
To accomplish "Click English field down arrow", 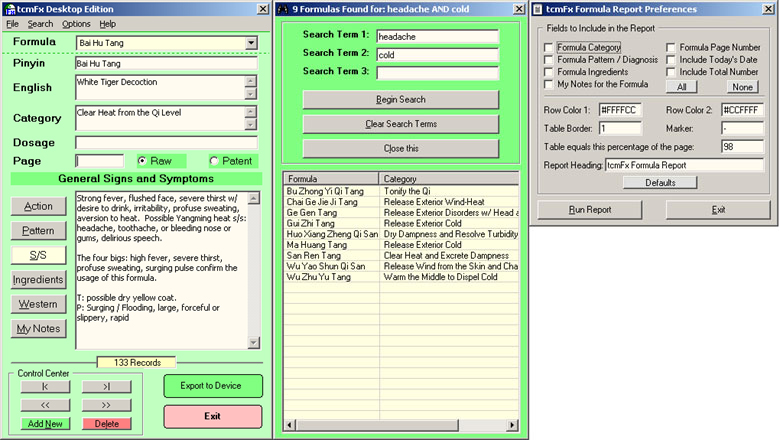I will pos(251,93).
